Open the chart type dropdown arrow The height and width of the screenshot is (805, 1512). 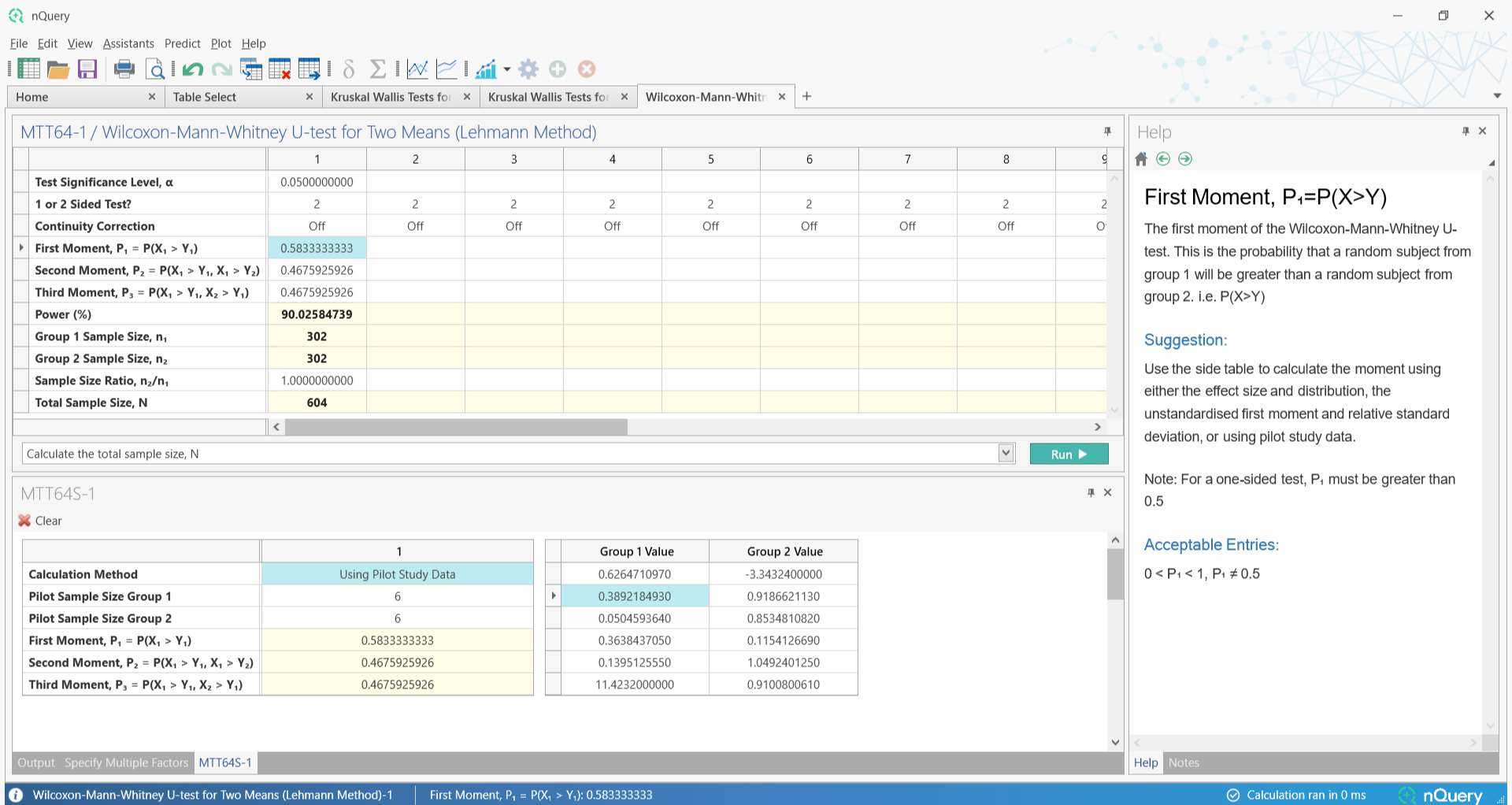point(508,69)
